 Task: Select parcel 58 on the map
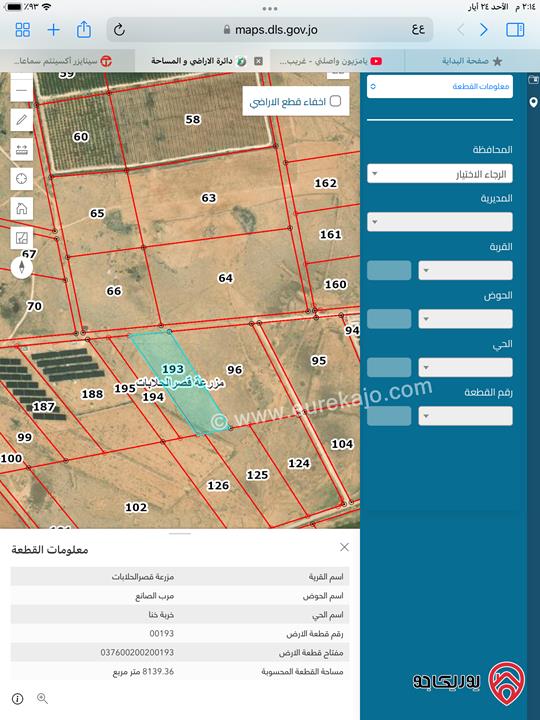pyautogui.click(x=192, y=119)
